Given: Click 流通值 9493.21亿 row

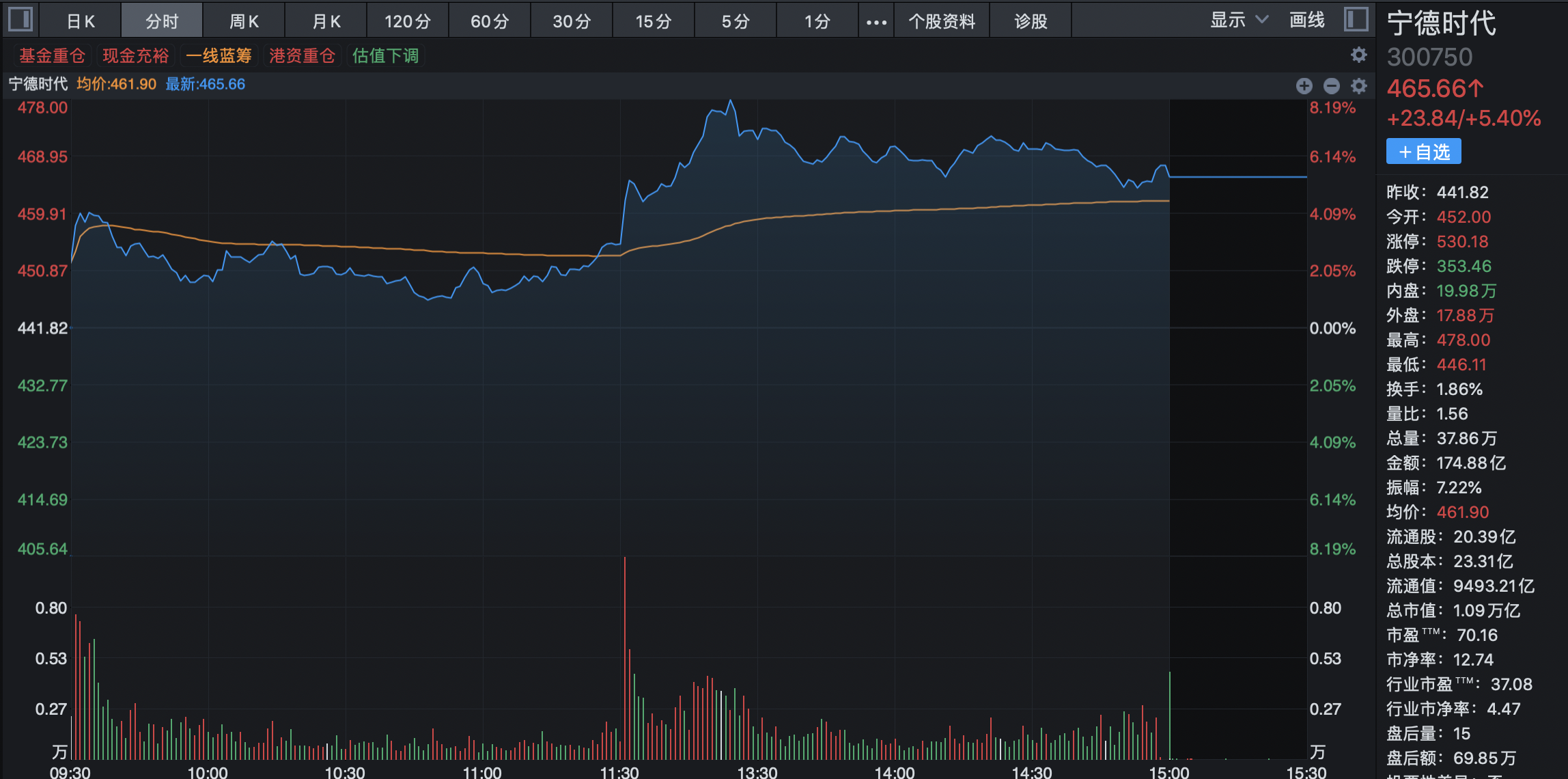Looking at the screenshot, I should (x=1461, y=586).
